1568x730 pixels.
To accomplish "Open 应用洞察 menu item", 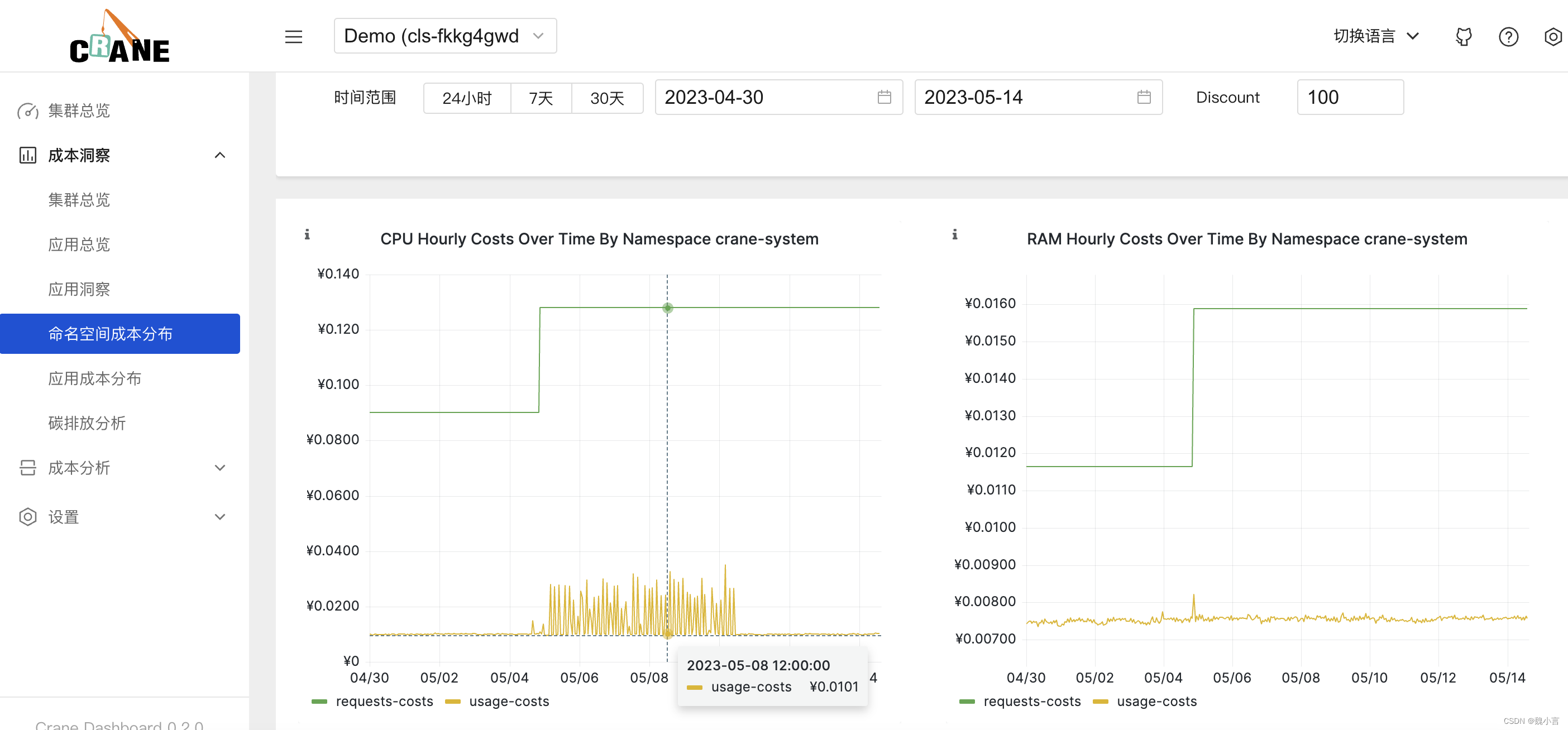I will click(120, 289).
